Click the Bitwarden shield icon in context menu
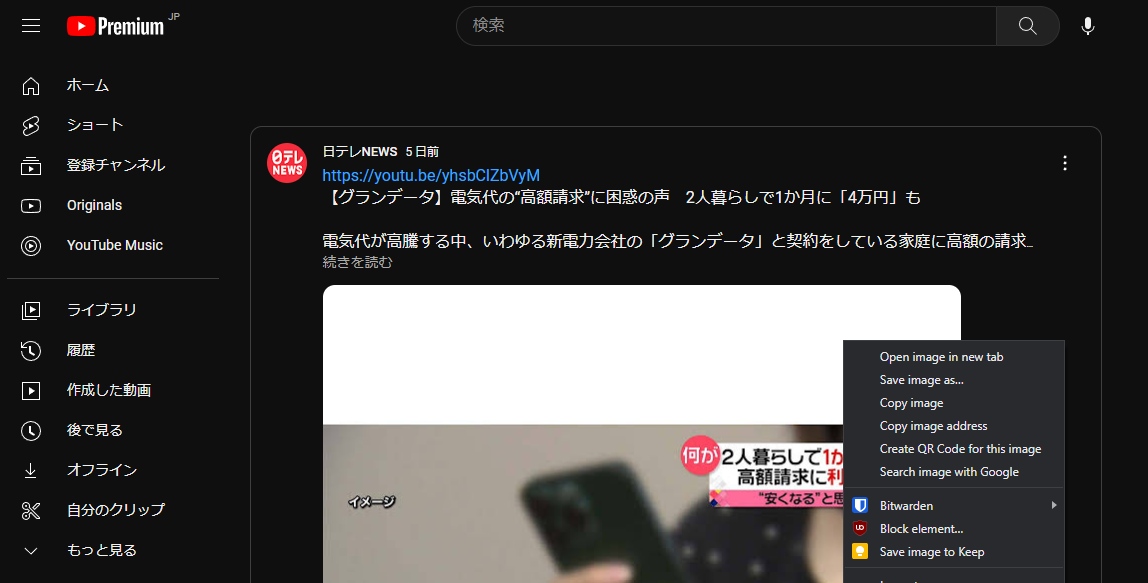Image resolution: width=1148 pixels, height=583 pixels. coord(860,505)
